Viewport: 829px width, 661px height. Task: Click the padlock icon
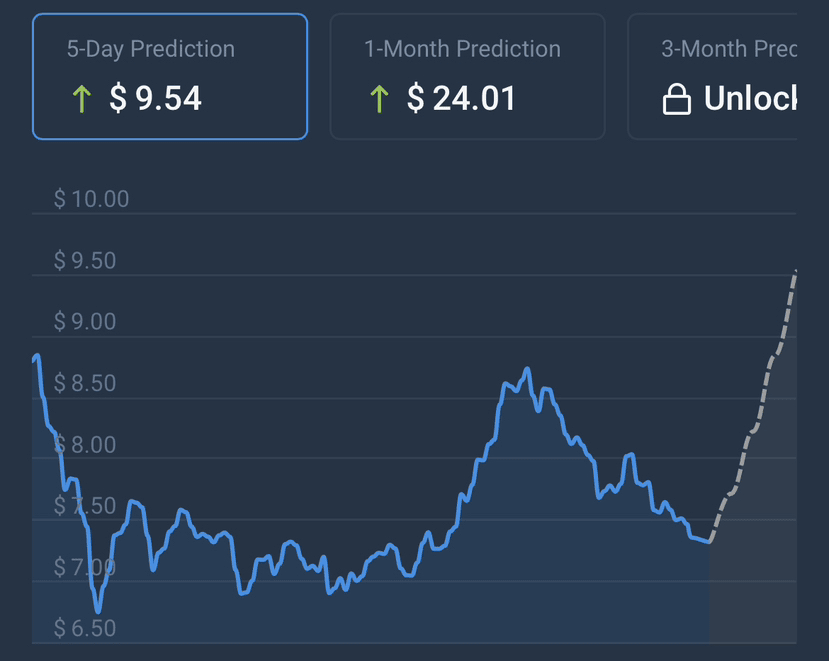pos(677,100)
